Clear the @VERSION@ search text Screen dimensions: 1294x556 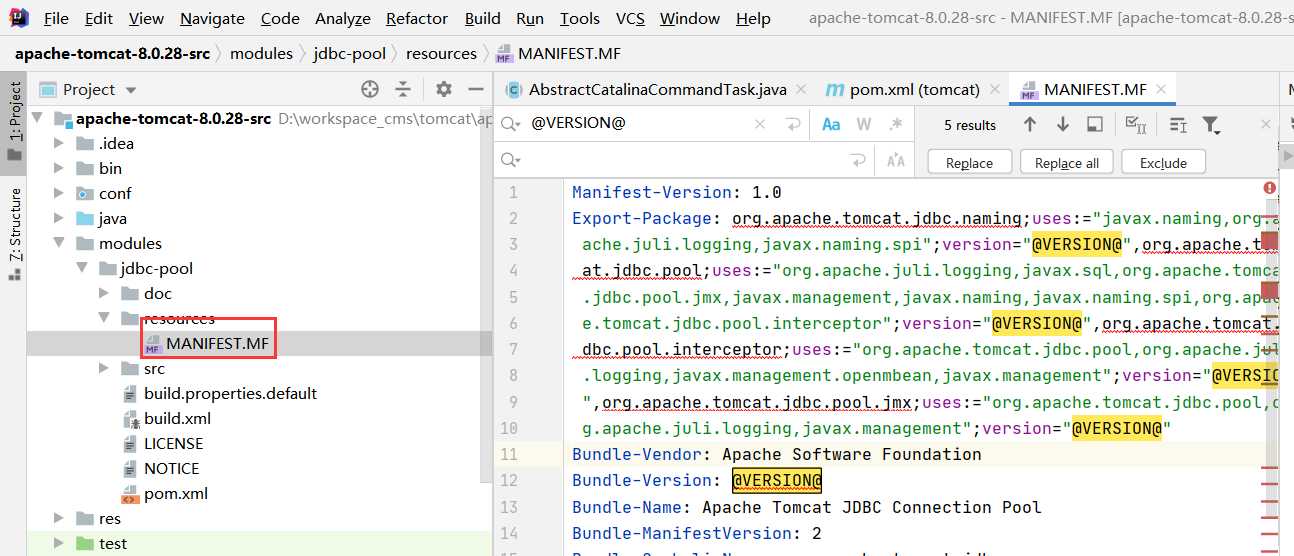tap(760, 125)
